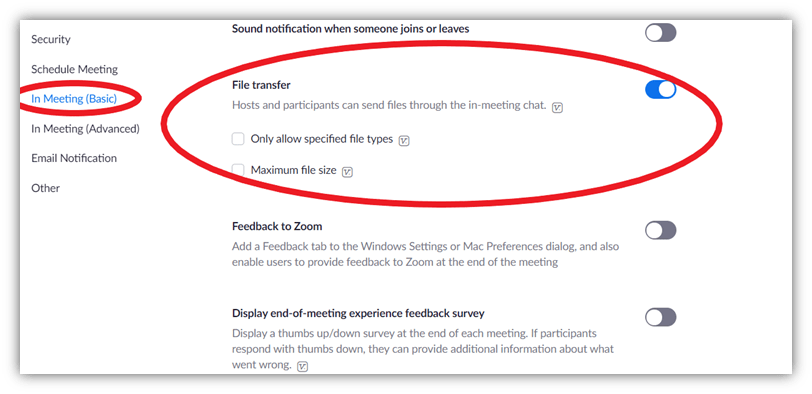Click the Display end-of-meeting experience feedback survey title
The image size is (812, 394).
pyautogui.click(x=358, y=313)
